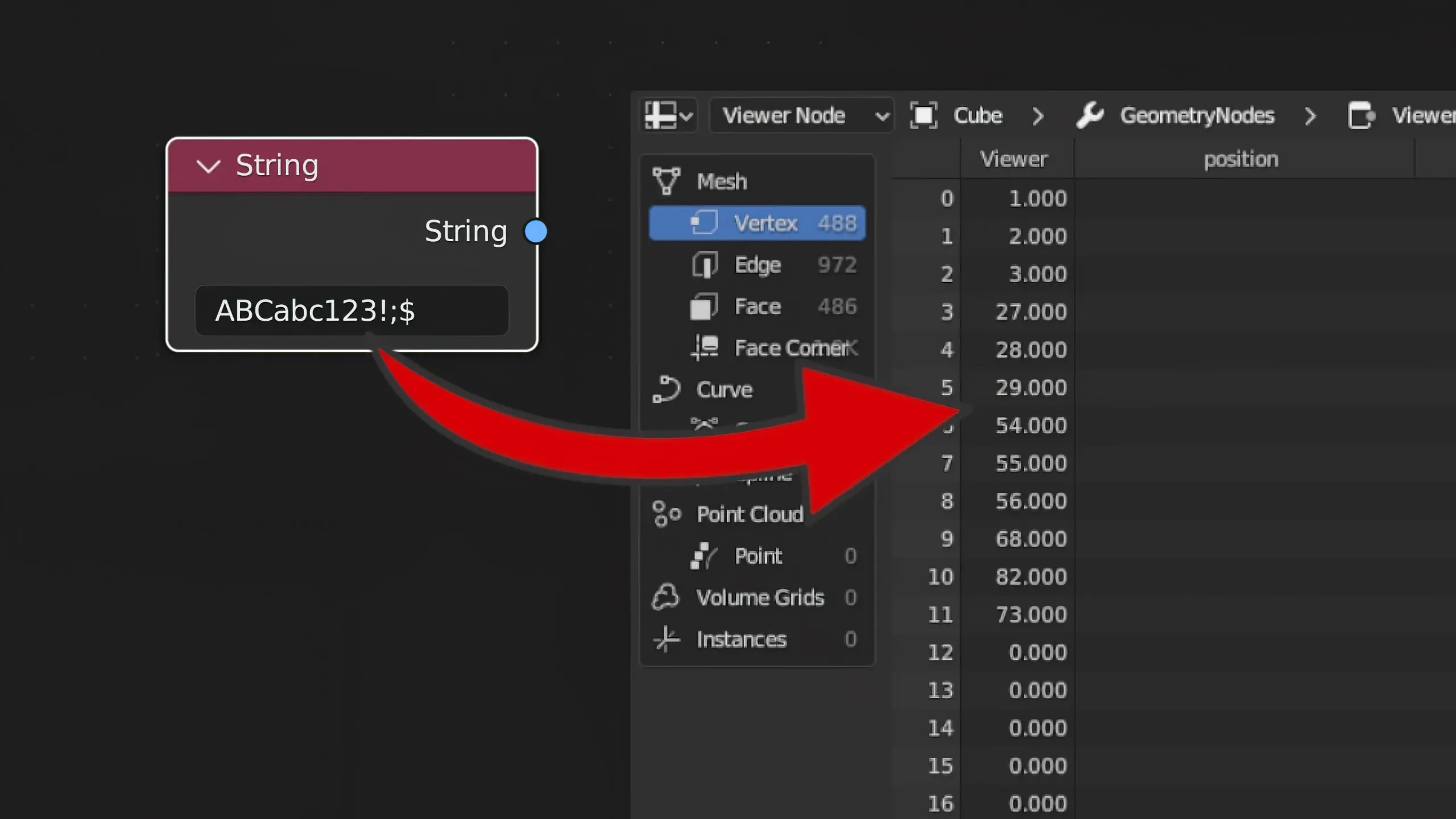Select the Face domain icon
The width and height of the screenshot is (1456, 819).
tap(704, 307)
